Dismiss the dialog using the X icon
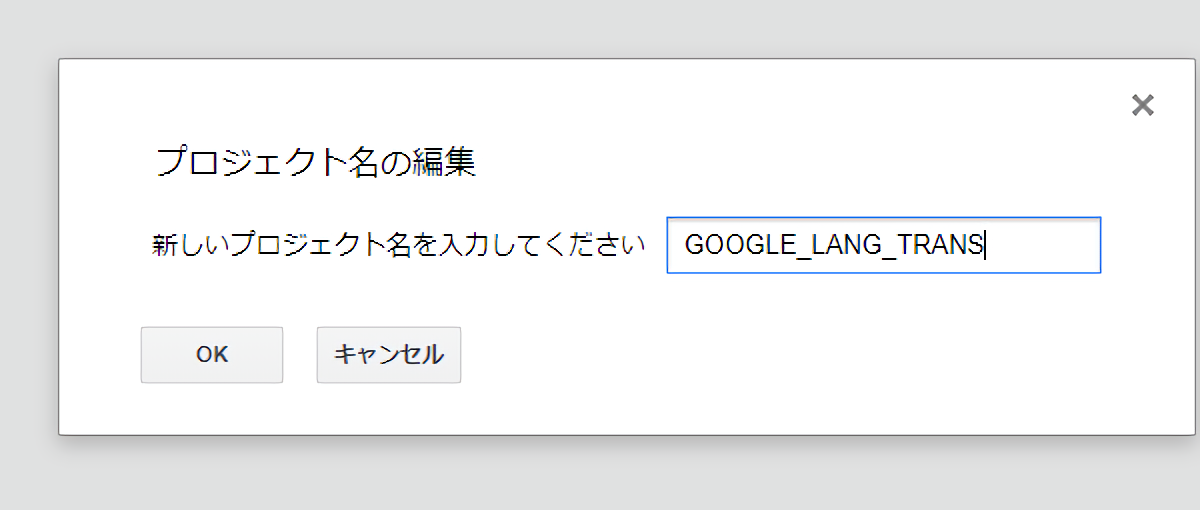 coord(1142,105)
